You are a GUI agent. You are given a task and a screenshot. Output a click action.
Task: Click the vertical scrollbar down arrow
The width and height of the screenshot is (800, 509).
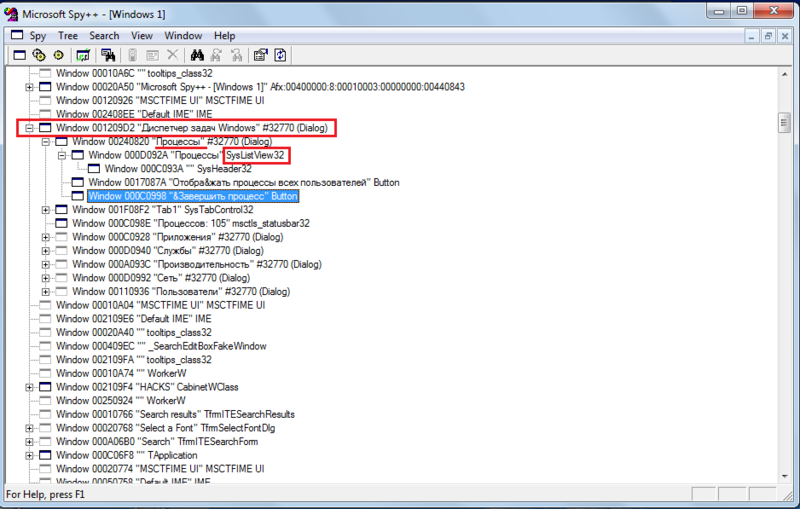(785, 476)
